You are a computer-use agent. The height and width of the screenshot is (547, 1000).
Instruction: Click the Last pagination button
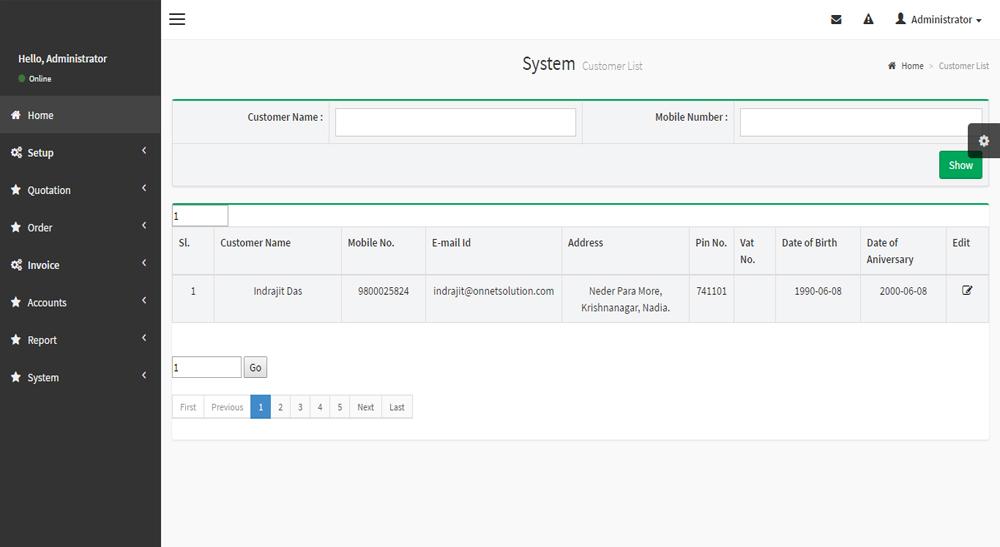click(x=397, y=407)
